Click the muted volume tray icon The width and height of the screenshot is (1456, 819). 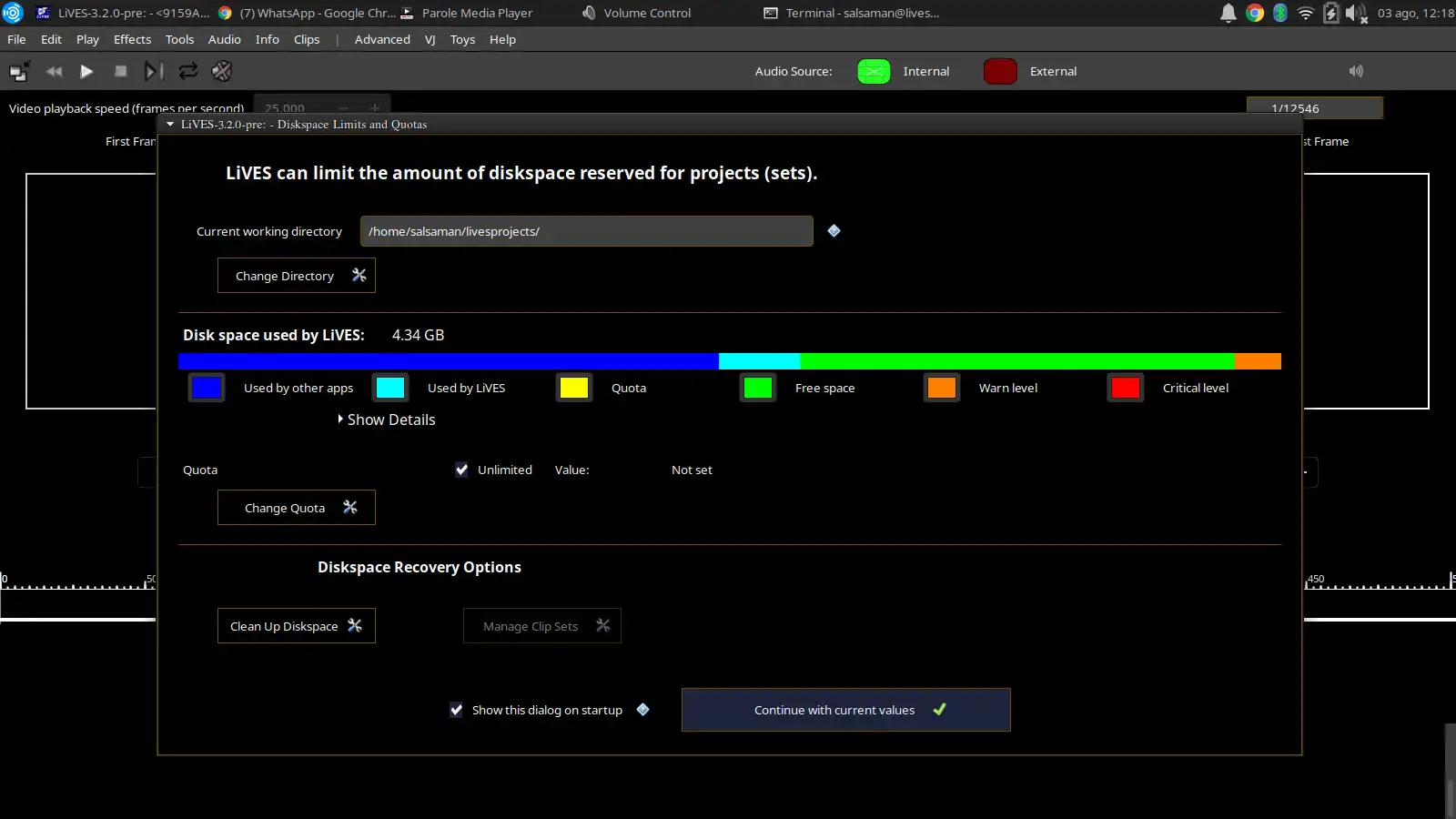tap(1357, 13)
